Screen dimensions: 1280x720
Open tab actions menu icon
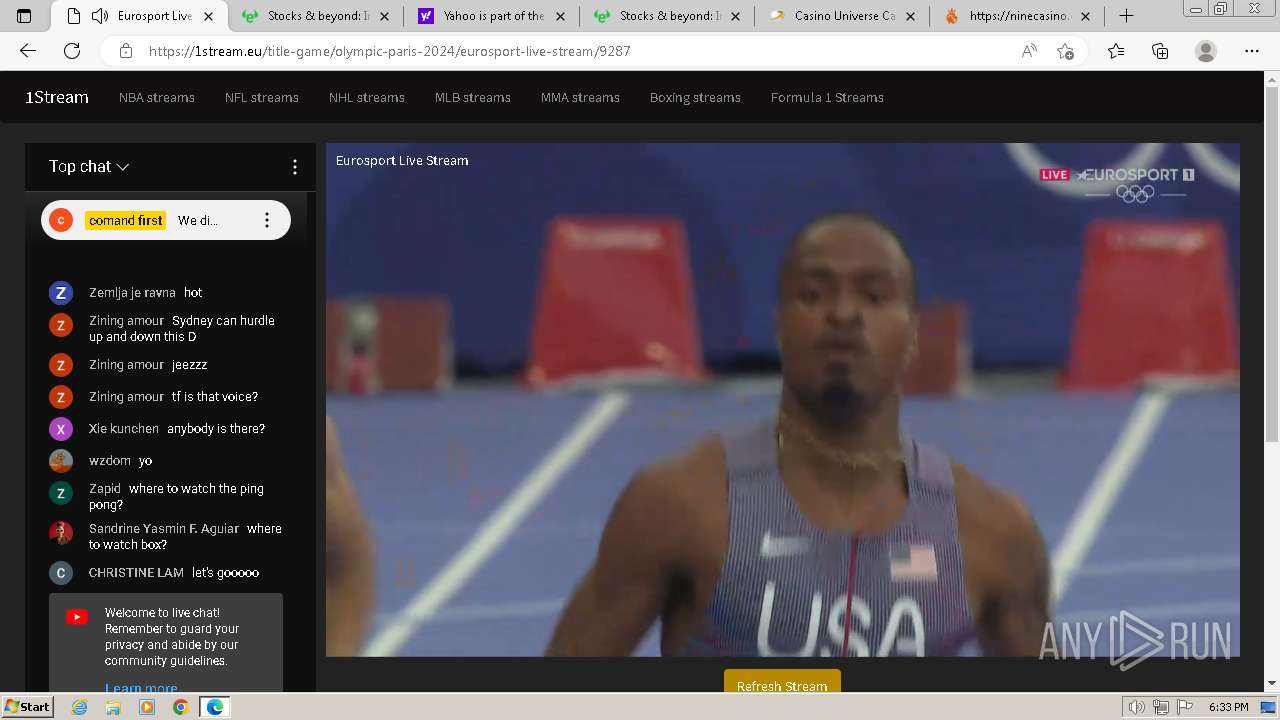click(24, 16)
